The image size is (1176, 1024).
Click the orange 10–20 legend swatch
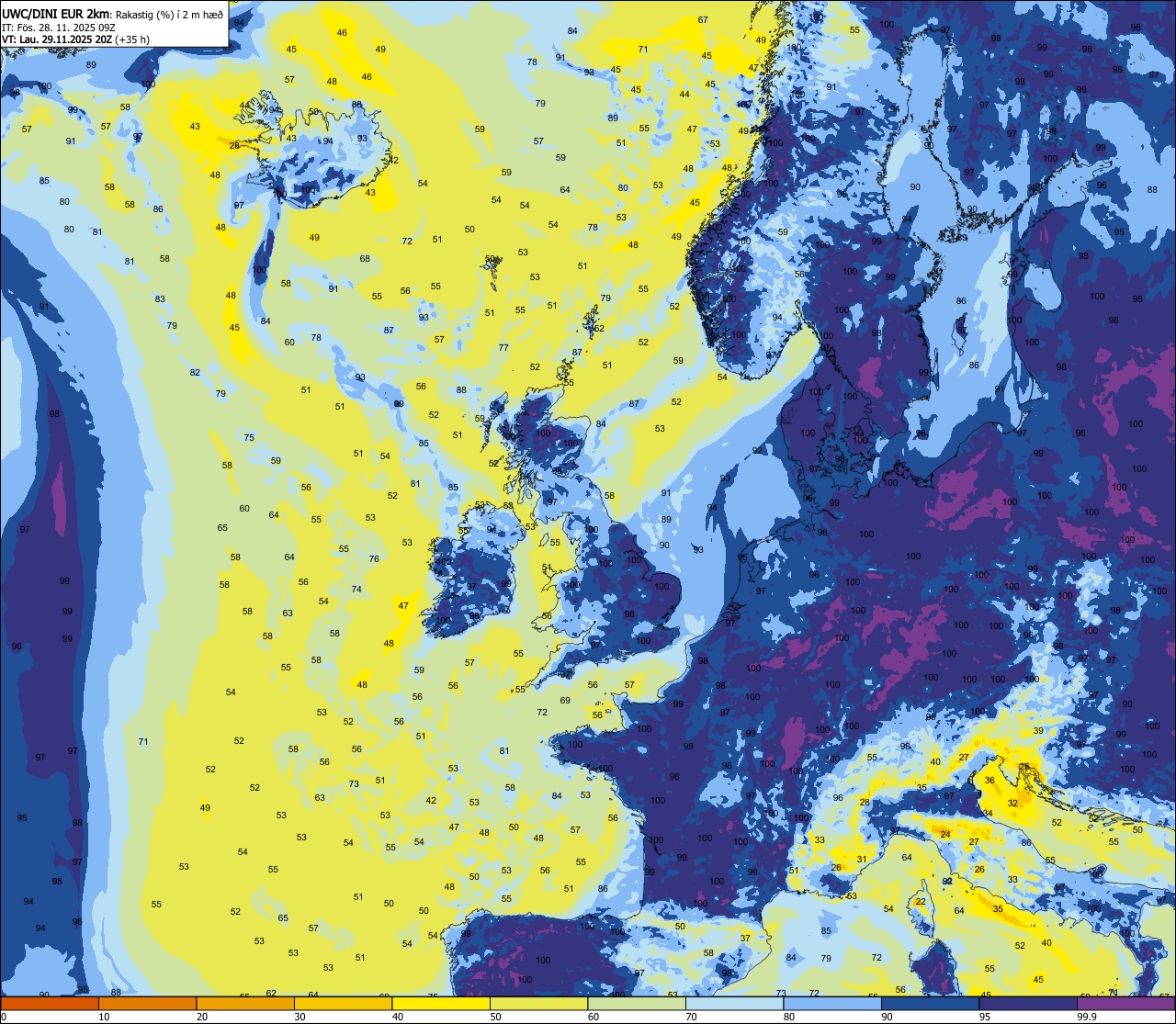(148, 1003)
